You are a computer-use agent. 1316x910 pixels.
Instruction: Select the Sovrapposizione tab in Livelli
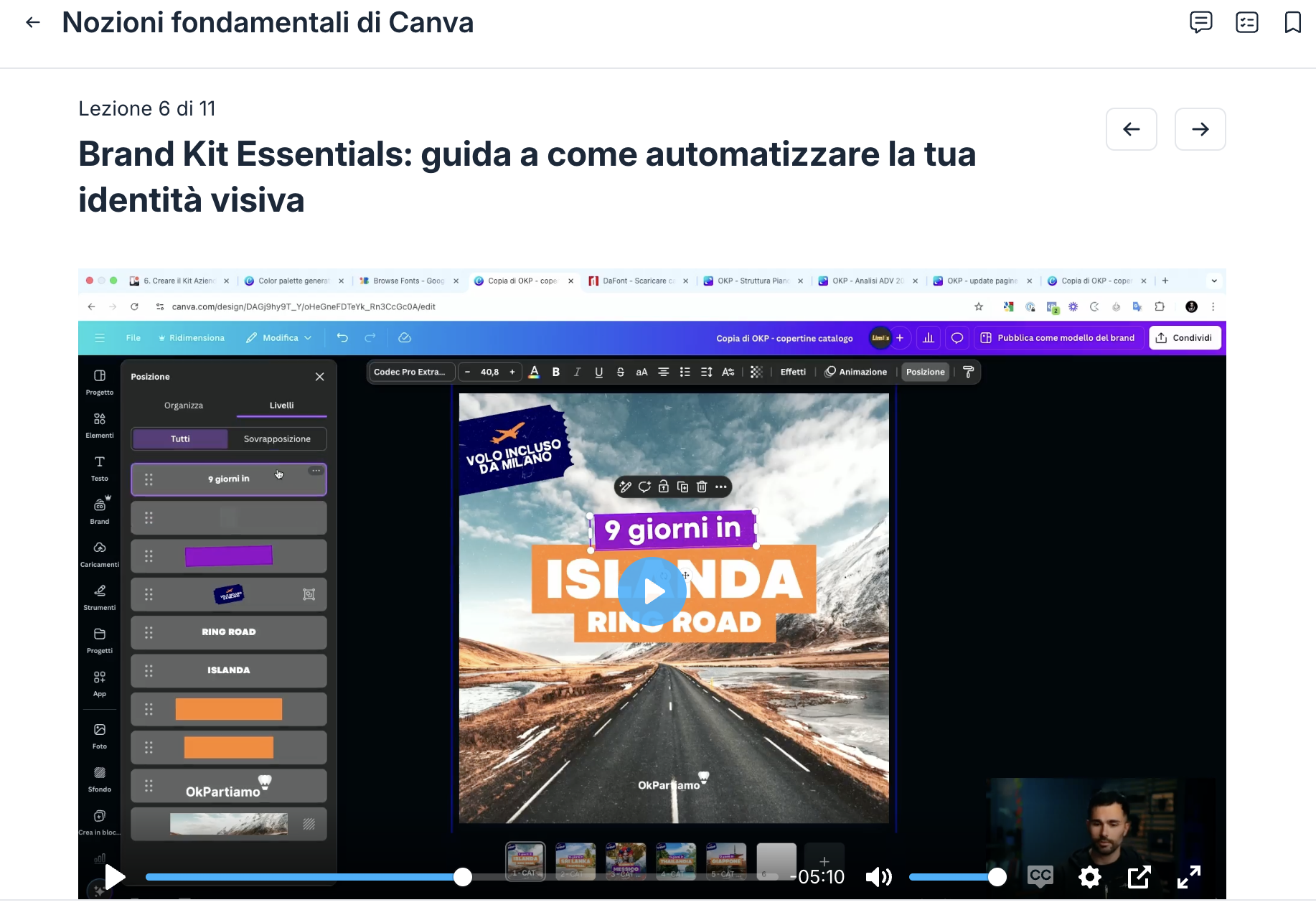click(277, 438)
